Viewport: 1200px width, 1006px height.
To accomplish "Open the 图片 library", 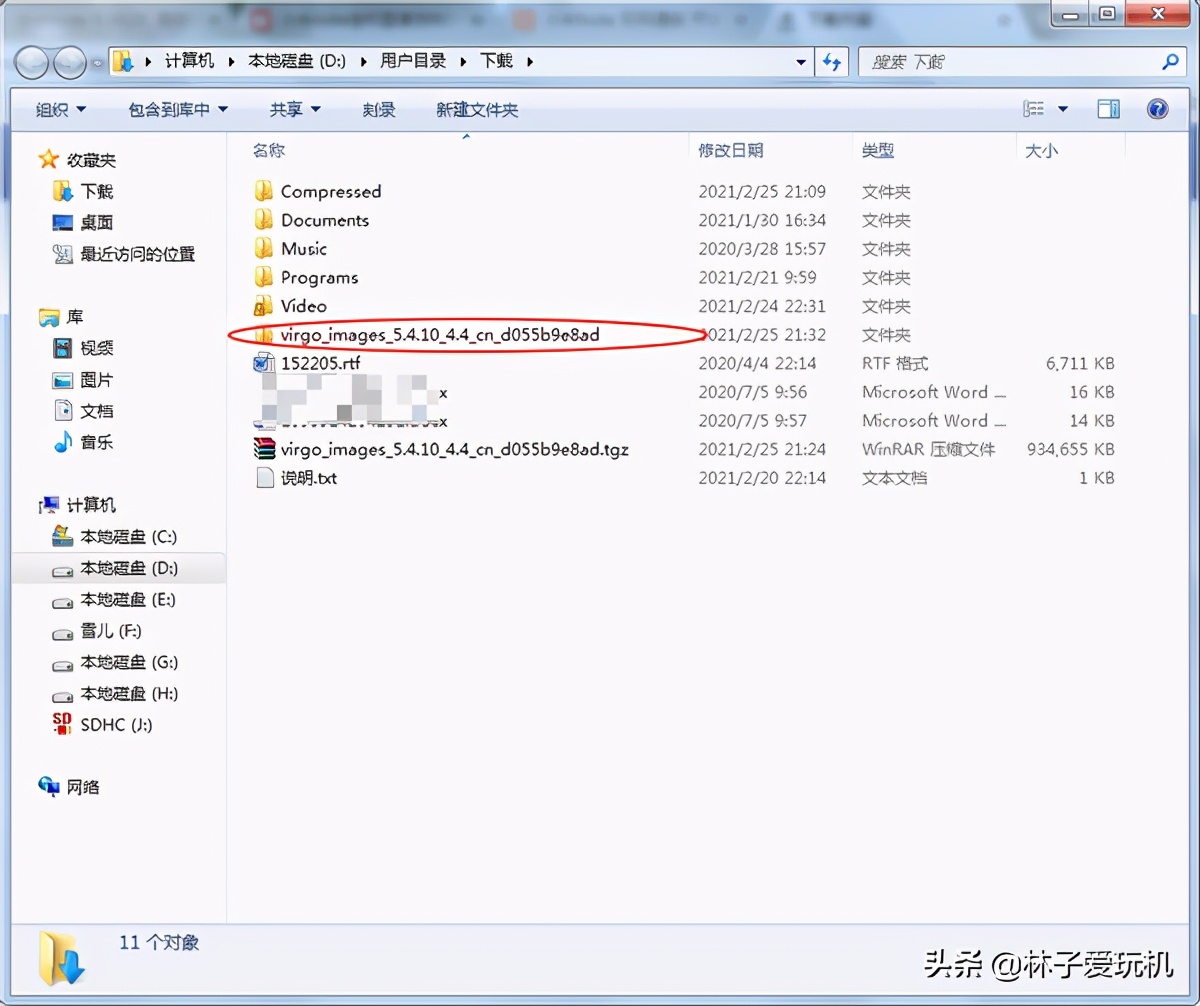I will pyautogui.click(x=96, y=380).
